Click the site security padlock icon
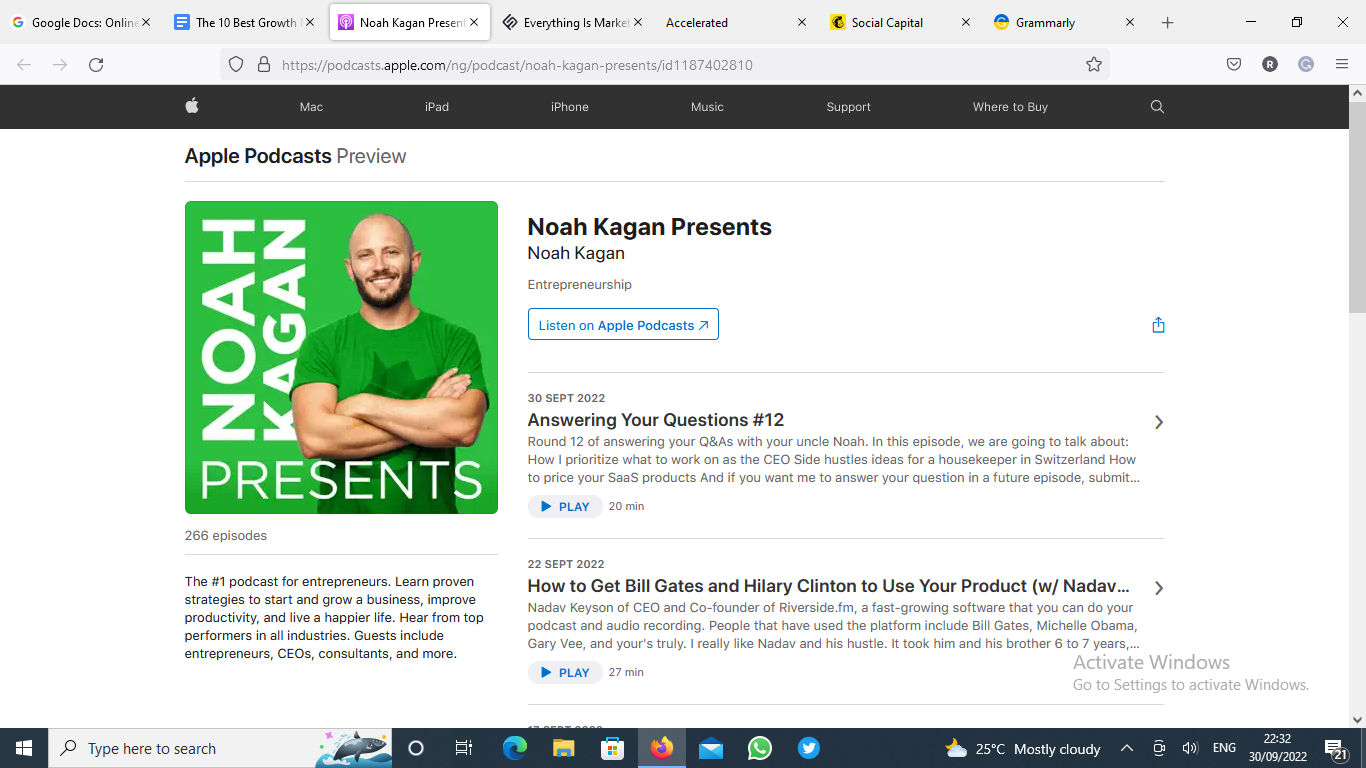This screenshot has height=768, width=1366. [264, 64]
